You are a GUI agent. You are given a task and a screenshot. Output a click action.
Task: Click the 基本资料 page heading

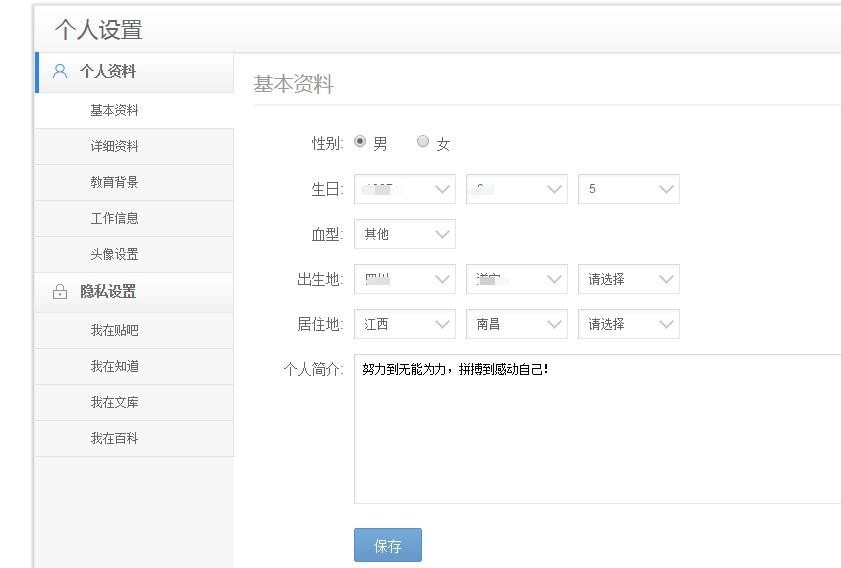coord(293,84)
